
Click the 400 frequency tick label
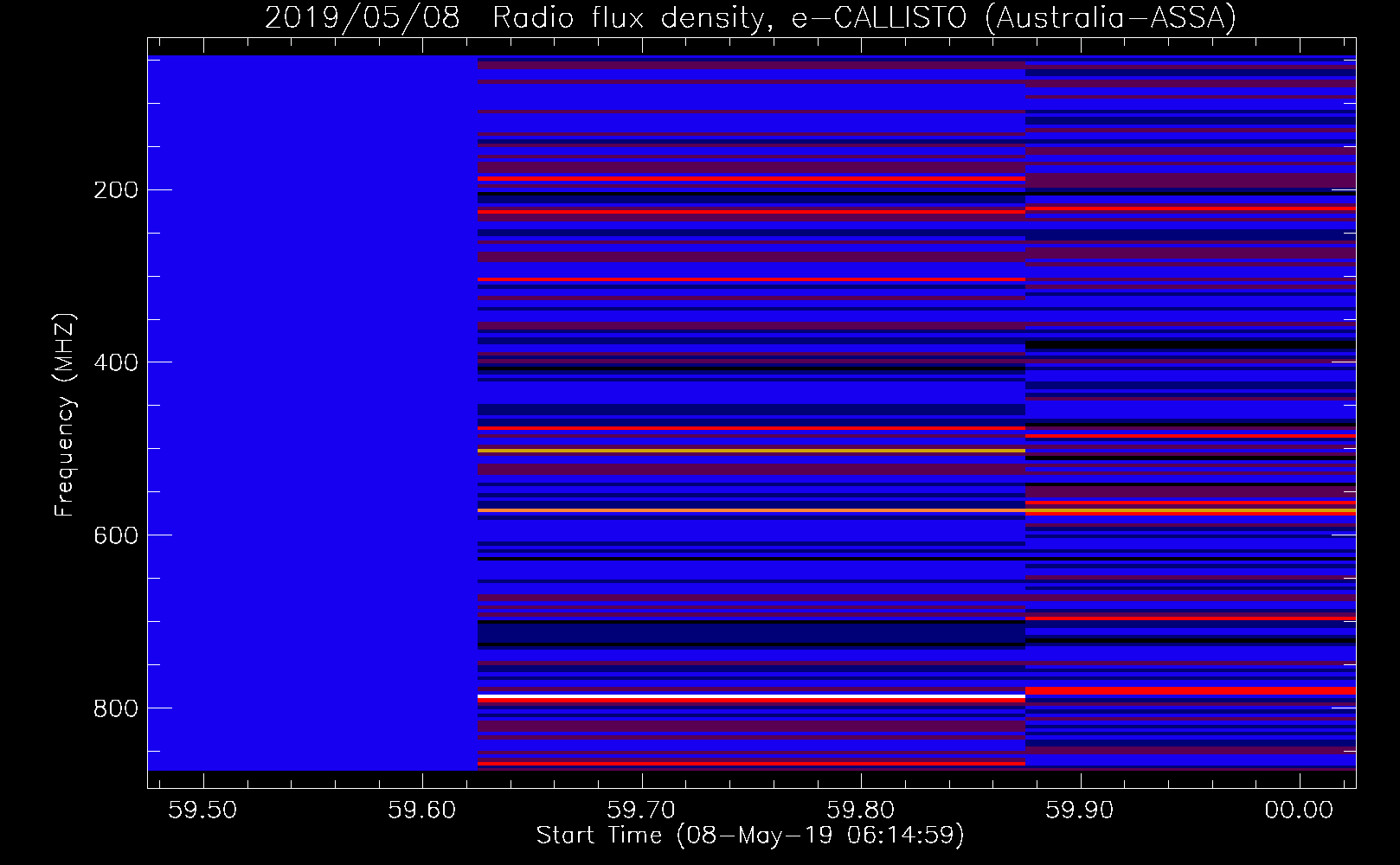click(x=116, y=362)
